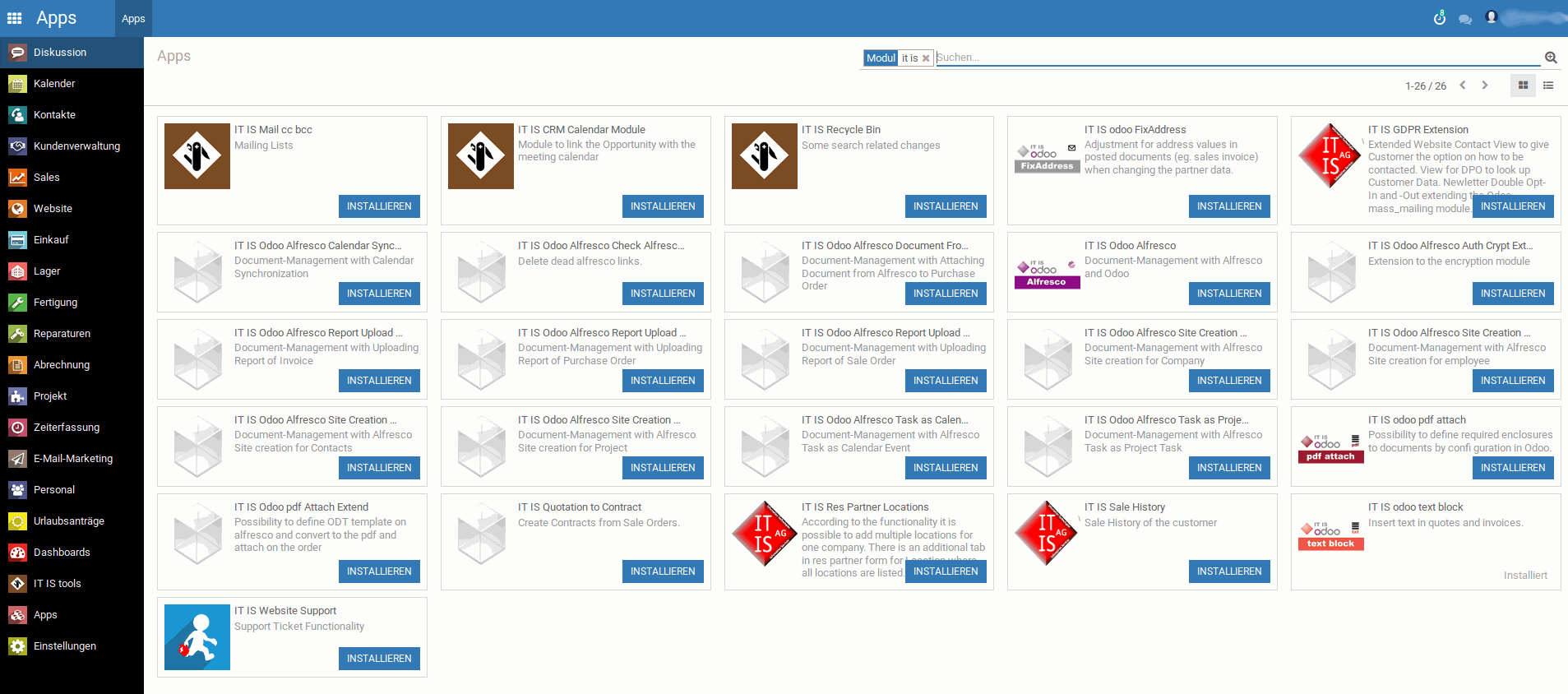Click the Diskussion sidebar icon

pos(17,53)
